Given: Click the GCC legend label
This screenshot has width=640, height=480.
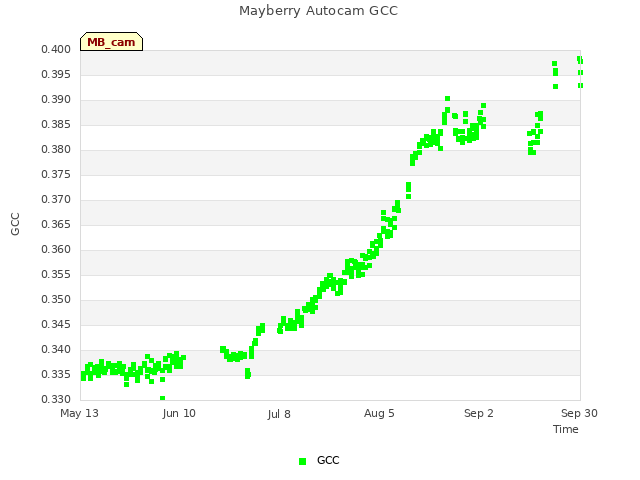Looking at the screenshot, I should [328, 460].
